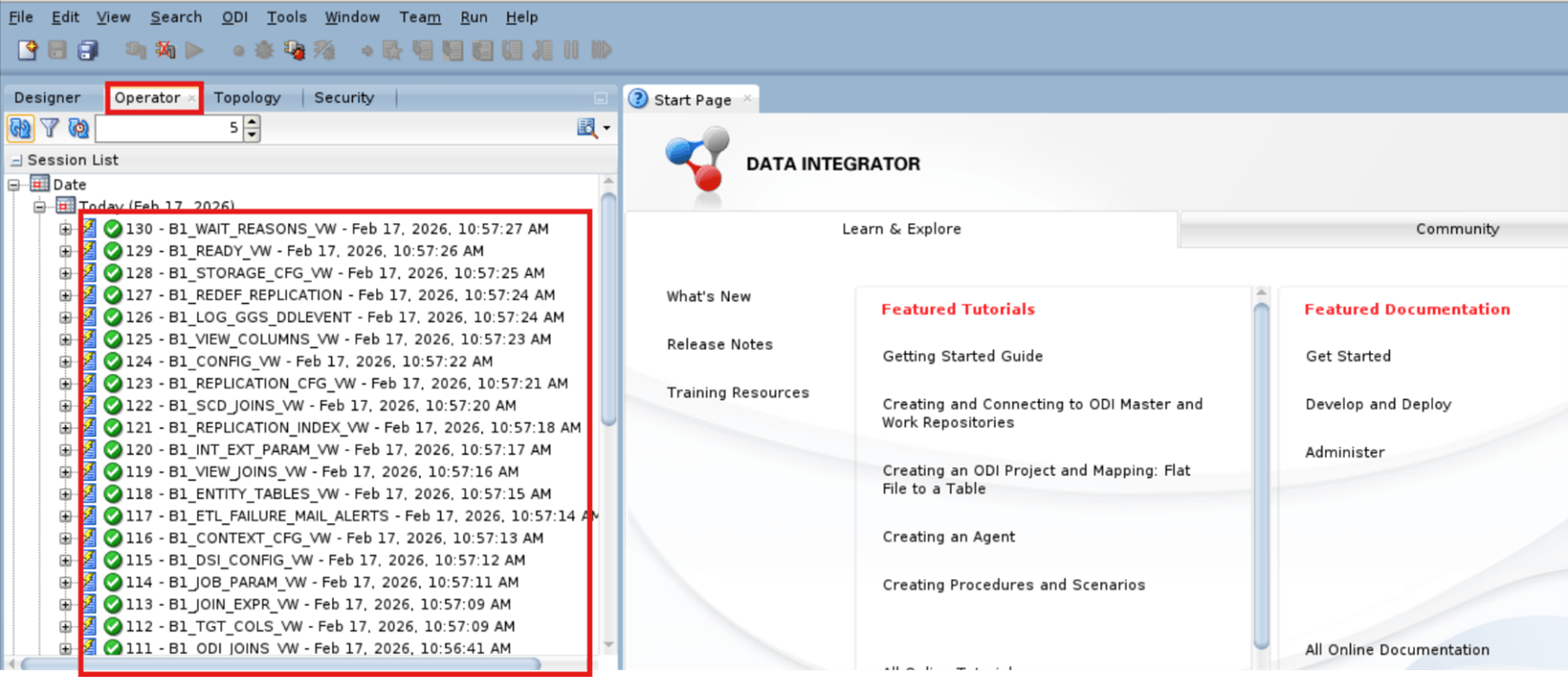Click the star-shaped debug toolbar icon
This screenshot has height=677, width=1568.
(392, 50)
